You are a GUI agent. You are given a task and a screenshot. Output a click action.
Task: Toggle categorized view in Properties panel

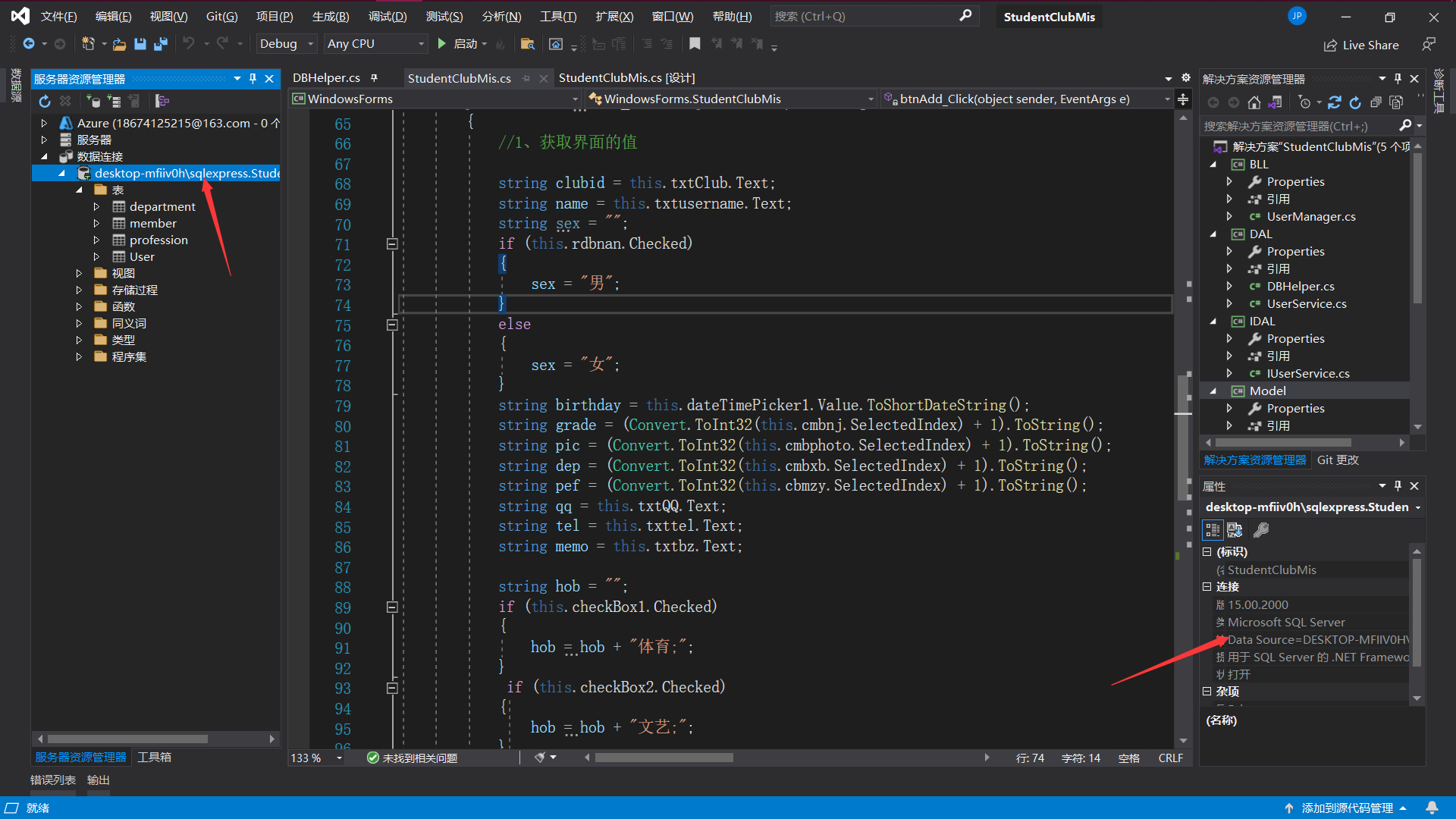pos(1213,530)
